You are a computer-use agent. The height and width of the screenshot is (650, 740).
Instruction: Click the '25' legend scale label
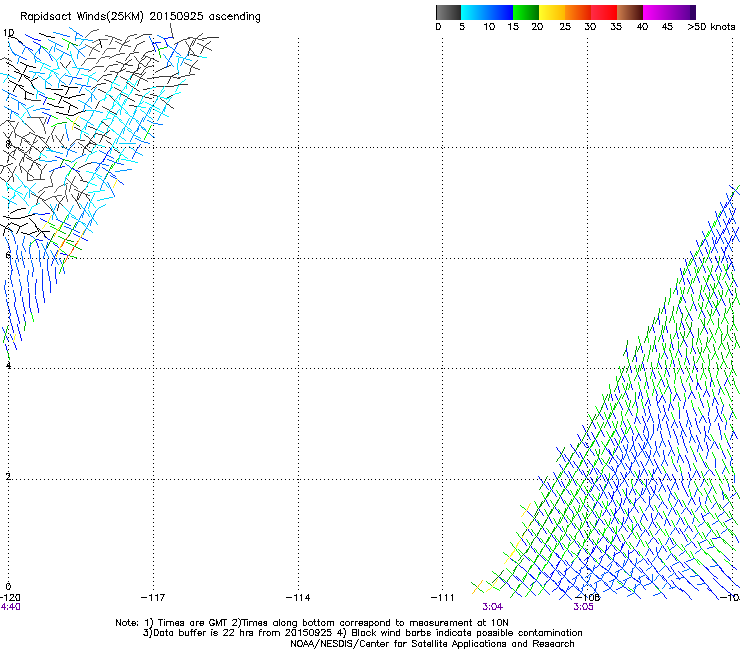[565, 27]
